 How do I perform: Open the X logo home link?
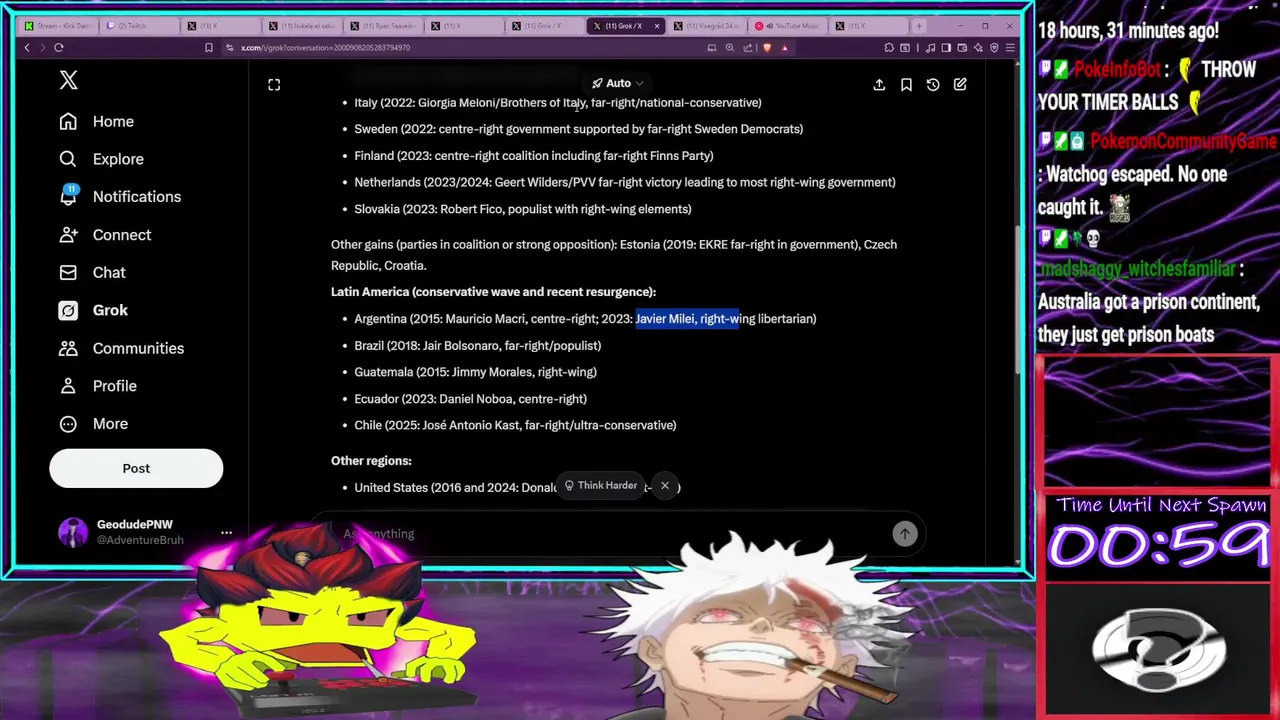68,80
